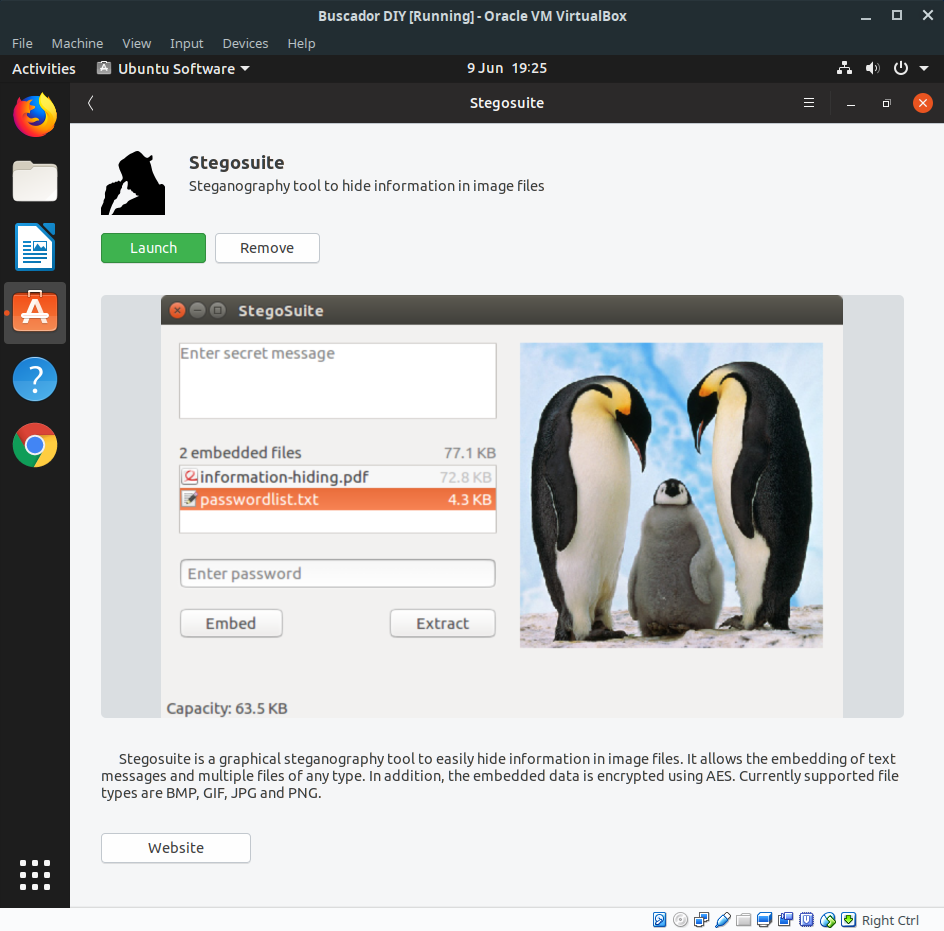Open the Stegosuite Website button
This screenshot has height=931, width=944.
pyautogui.click(x=176, y=848)
